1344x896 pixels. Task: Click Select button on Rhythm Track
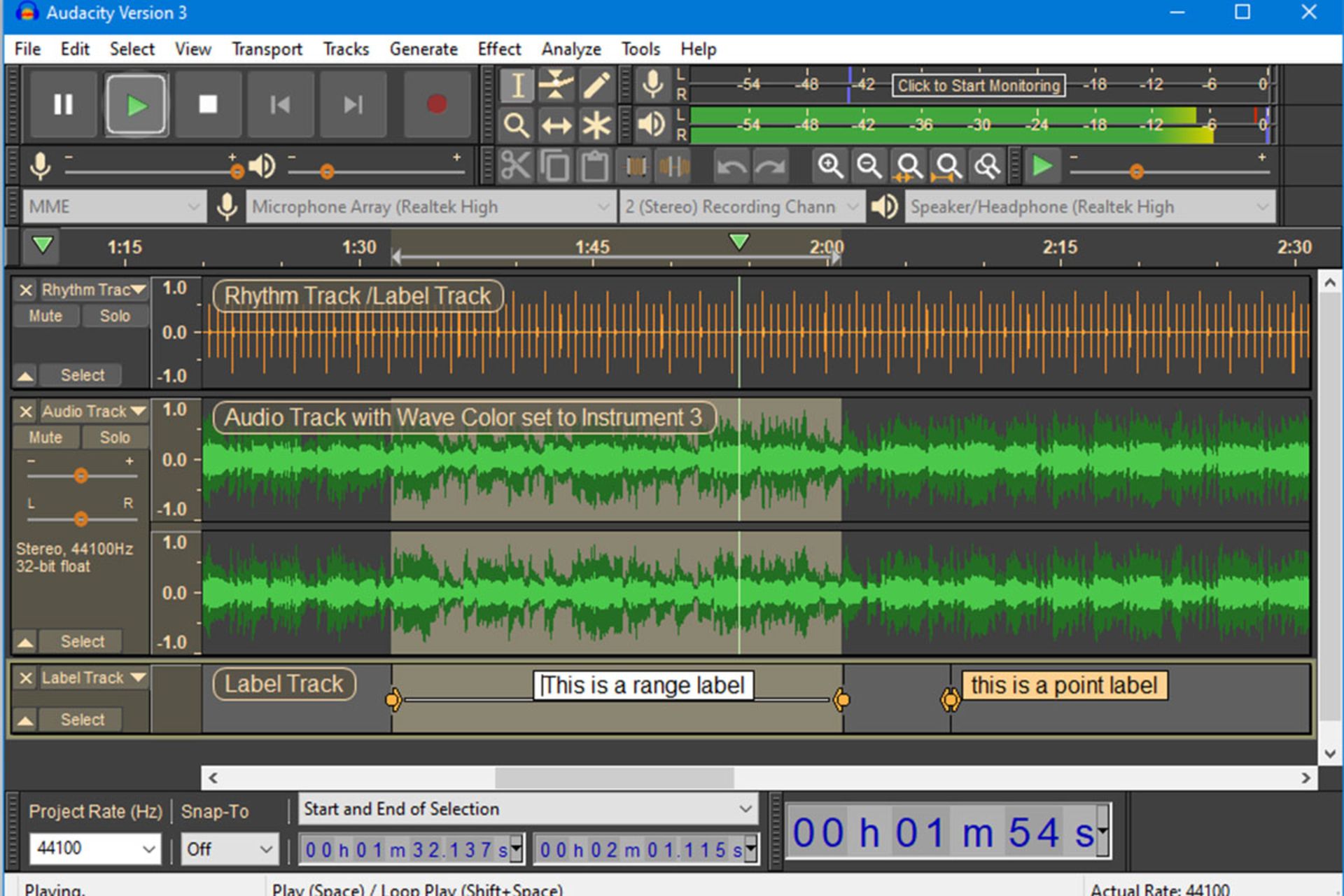click(x=81, y=375)
